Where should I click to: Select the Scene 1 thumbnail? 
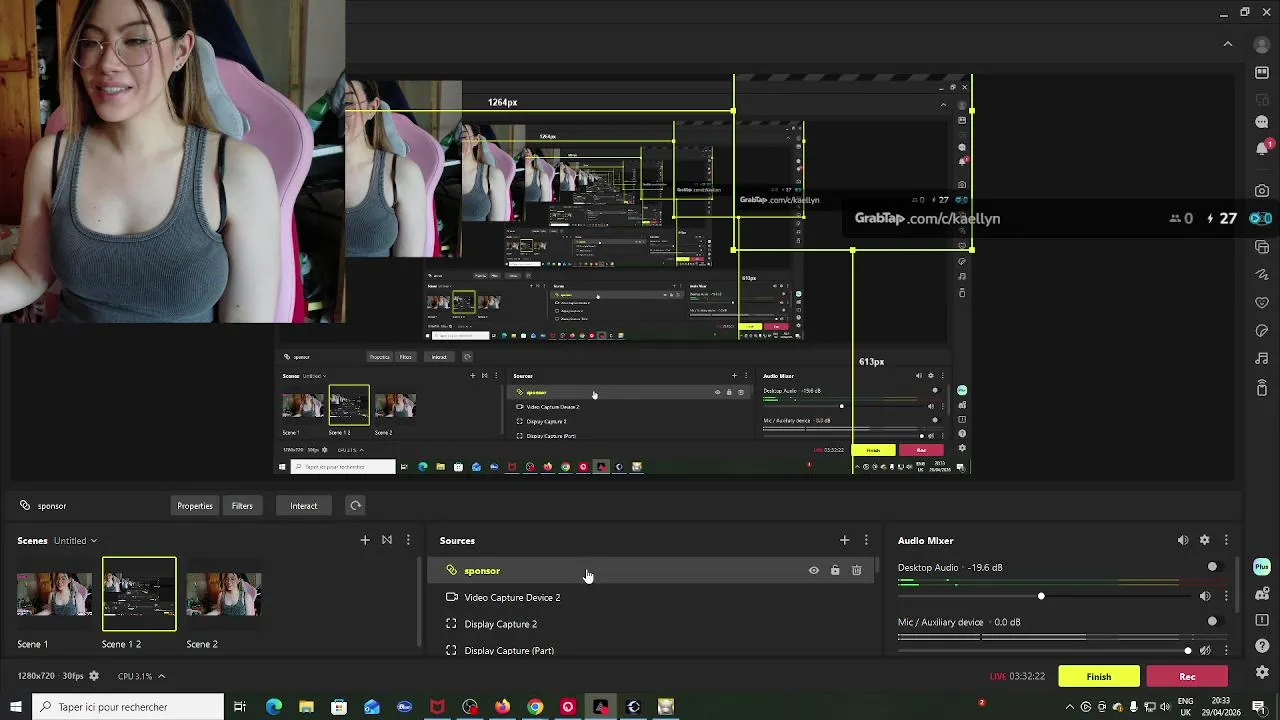click(x=54, y=594)
